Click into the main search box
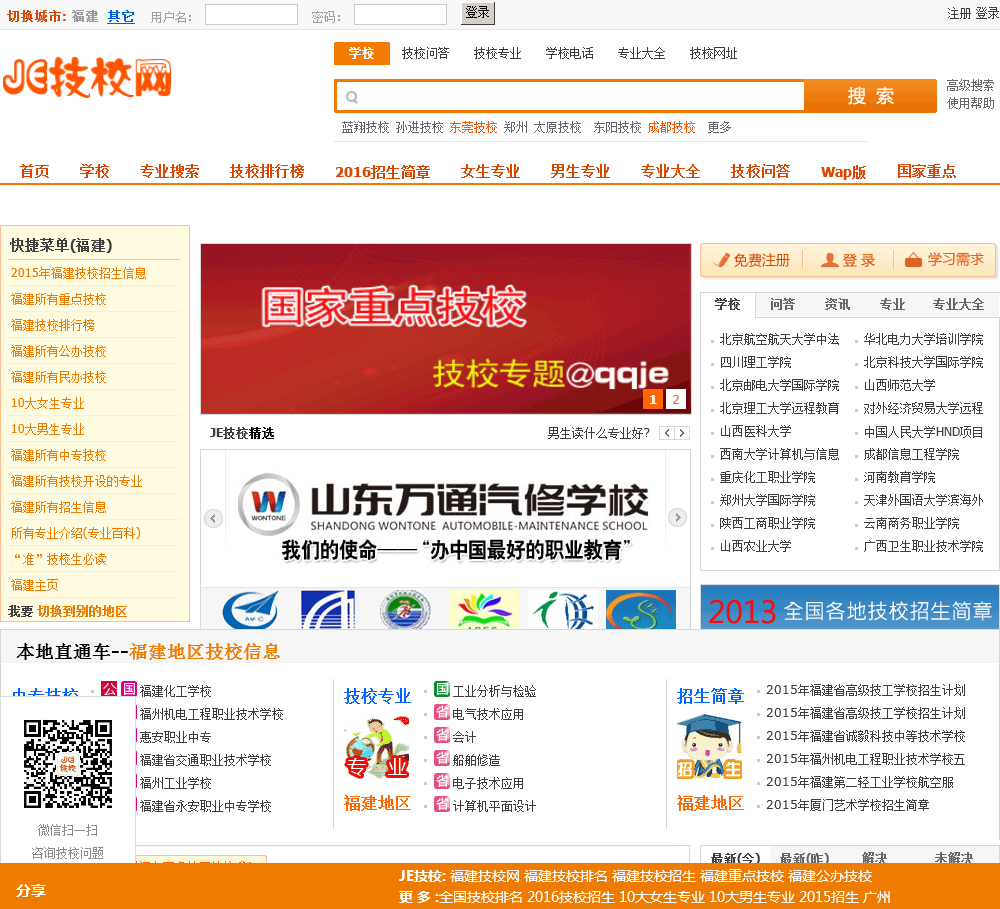The image size is (1000, 909). click(570, 96)
